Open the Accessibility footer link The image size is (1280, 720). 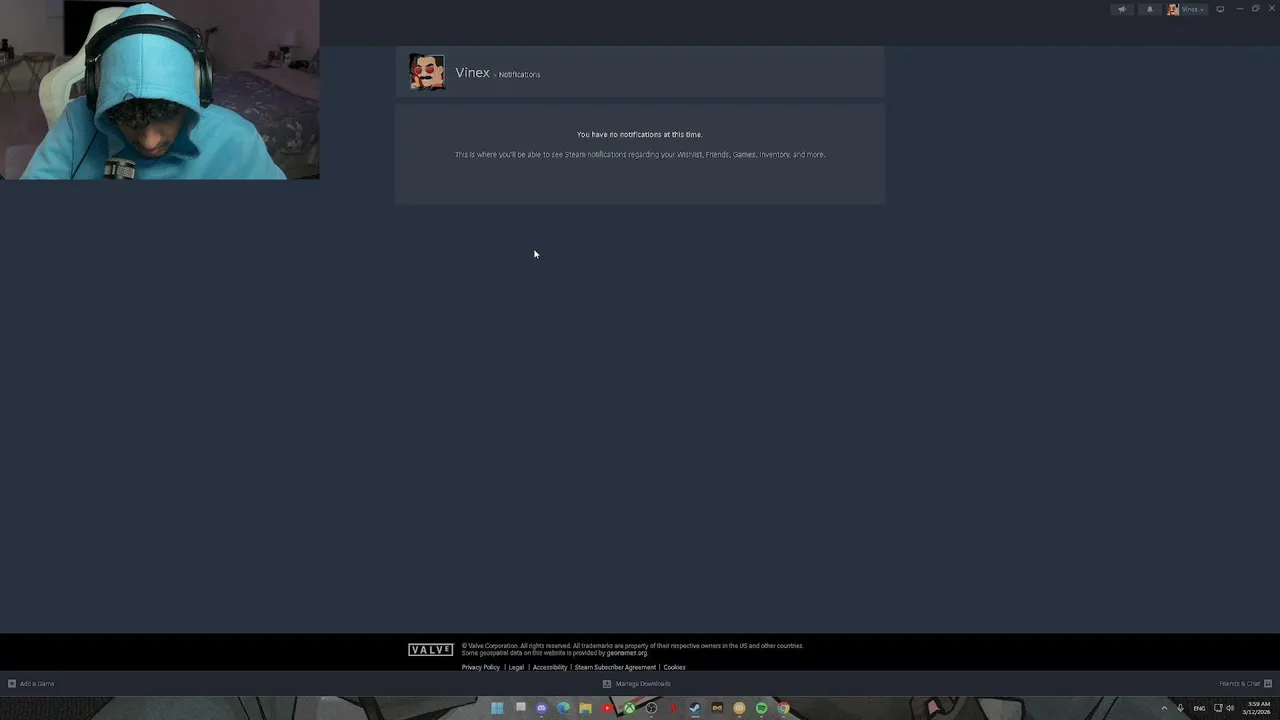(550, 667)
